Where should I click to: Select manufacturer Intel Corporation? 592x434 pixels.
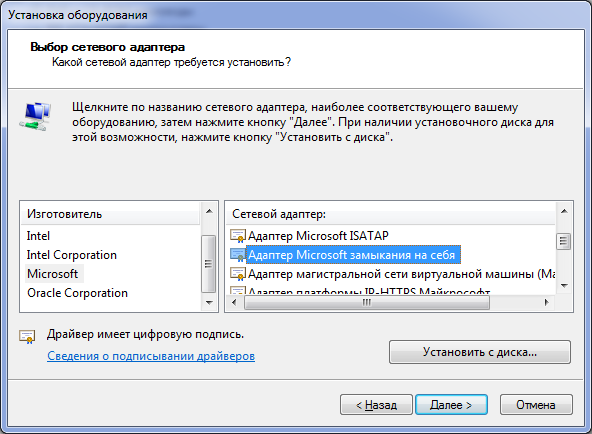pos(72,255)
